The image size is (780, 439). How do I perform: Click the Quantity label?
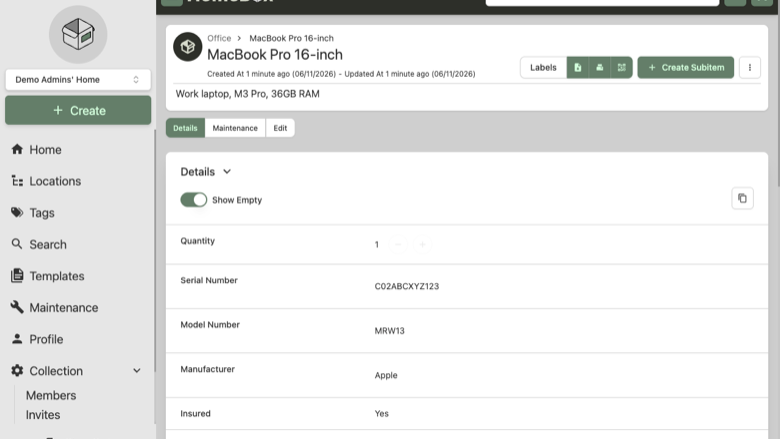(x=197, y=241)
